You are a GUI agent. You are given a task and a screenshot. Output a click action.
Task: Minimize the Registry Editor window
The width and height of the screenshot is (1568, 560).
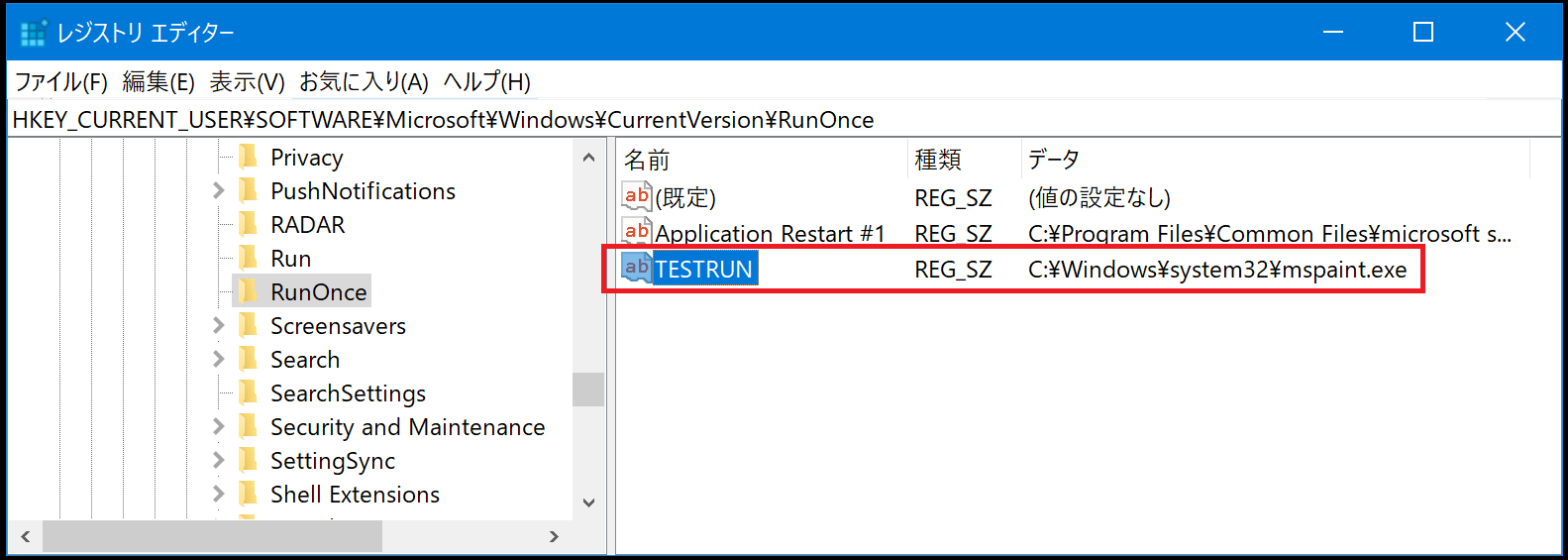[1333, 32]
